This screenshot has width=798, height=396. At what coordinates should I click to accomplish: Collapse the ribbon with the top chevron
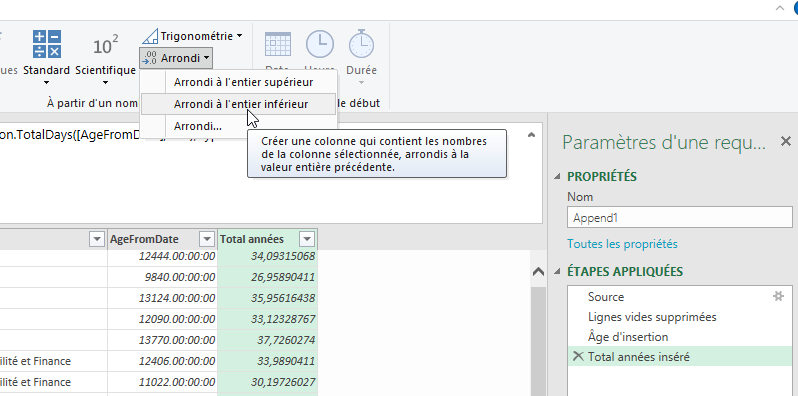point(780,8)
